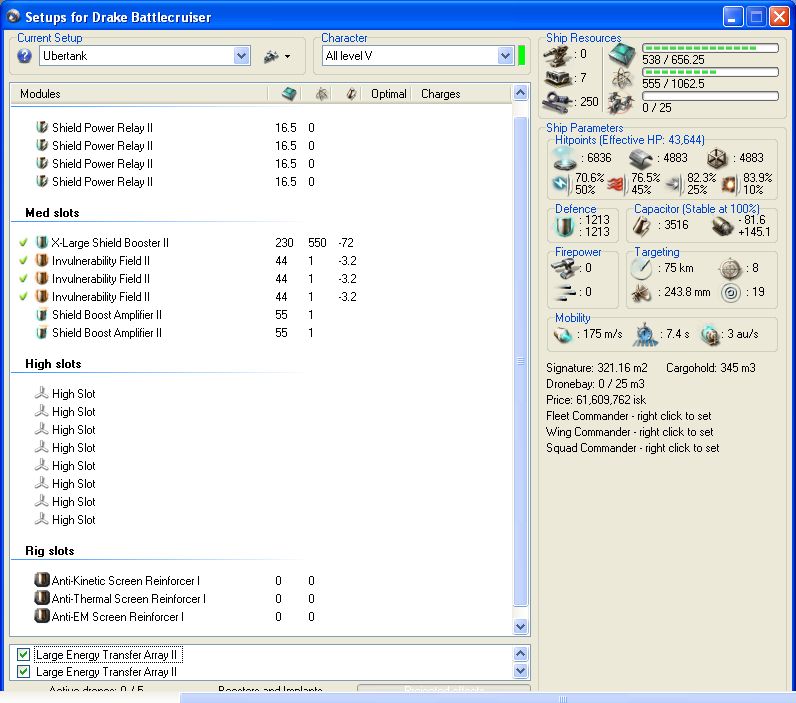Image resolution: width=796 pixels, height=703 pixels.
Task: Uncheck the second Large Energy Transfer Array II
Action: [23, 672]
